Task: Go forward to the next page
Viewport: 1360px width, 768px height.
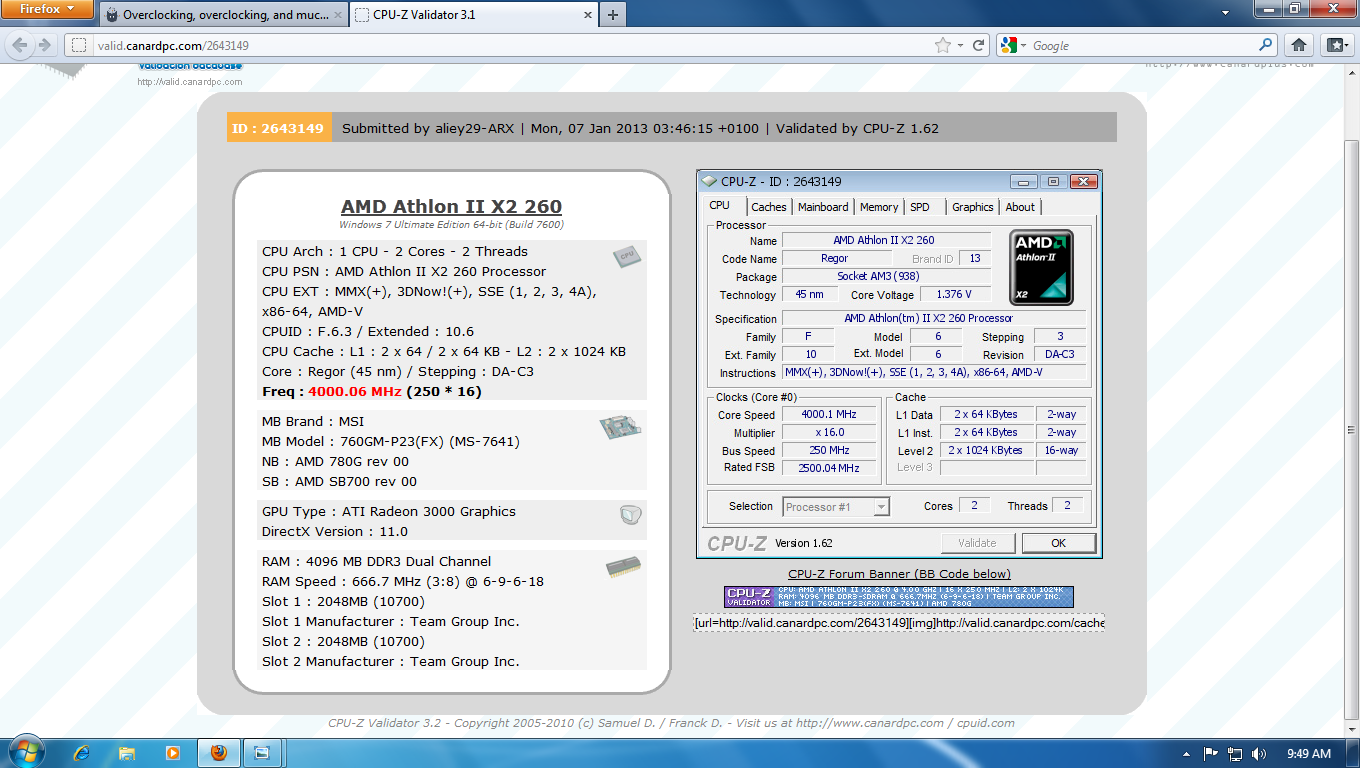Action: click(44, 45)
